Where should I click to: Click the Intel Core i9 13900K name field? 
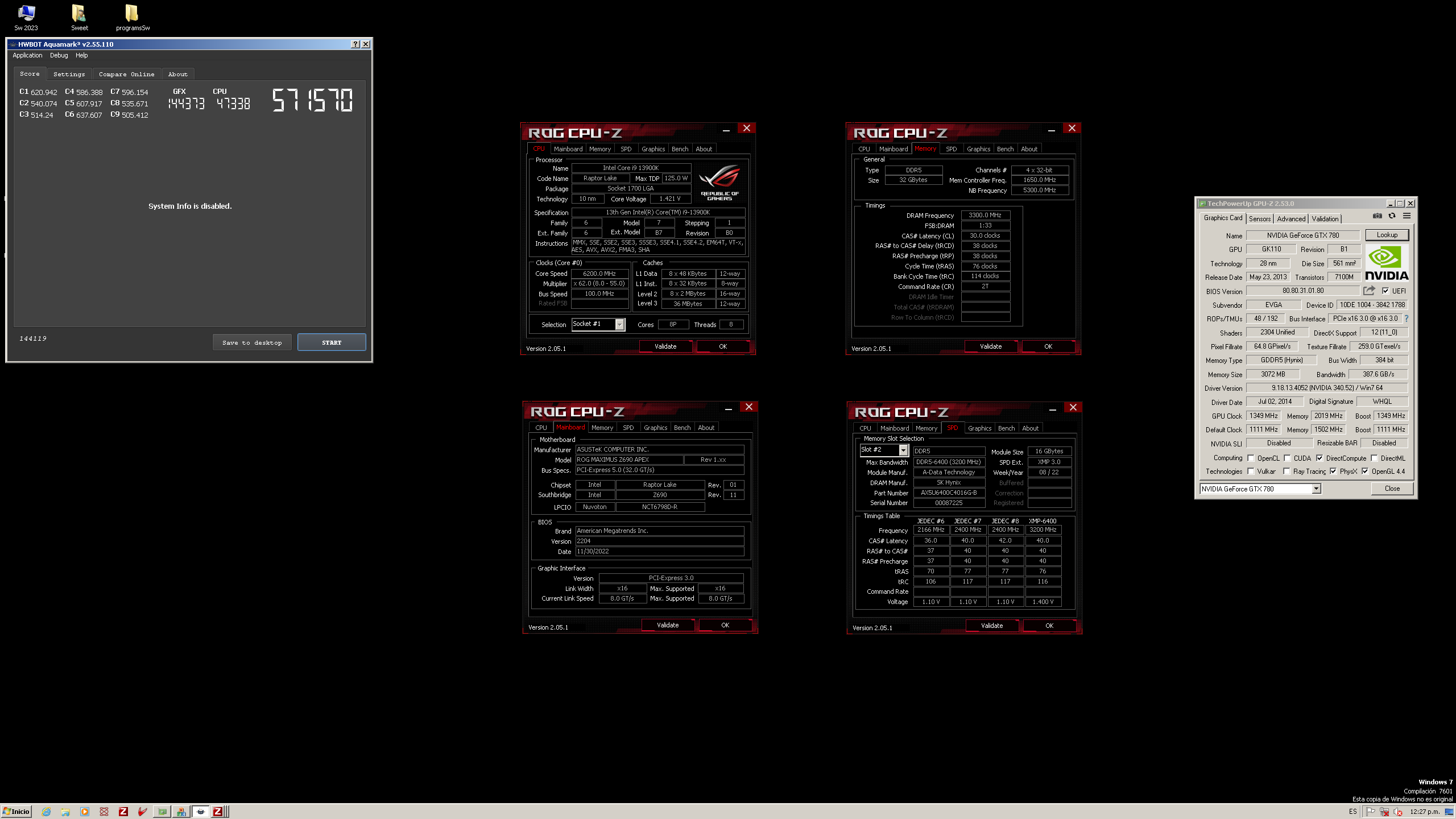(x=631, y=168)
